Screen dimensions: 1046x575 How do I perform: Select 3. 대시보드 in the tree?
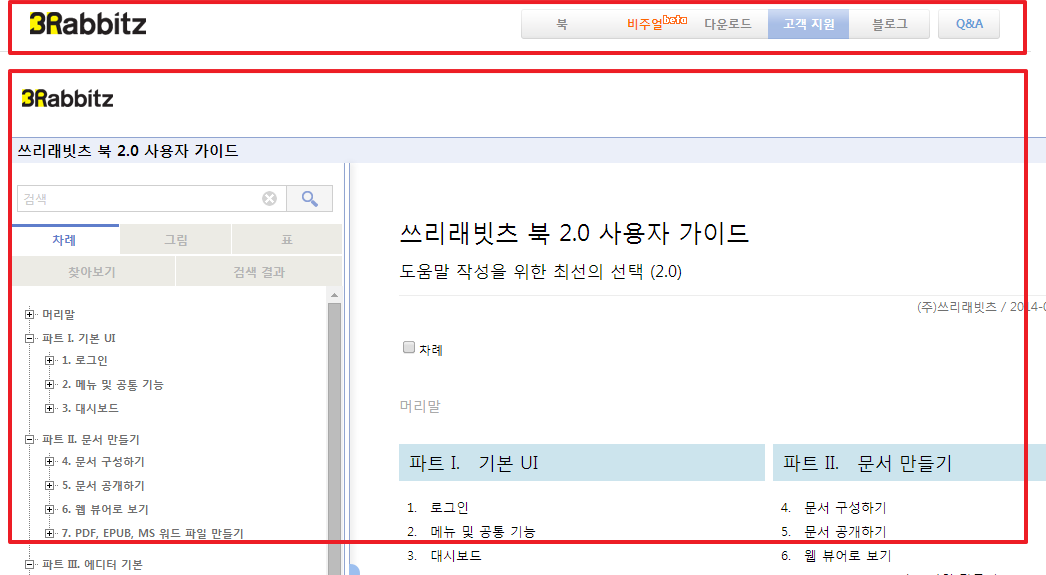[x=90, y=408]
